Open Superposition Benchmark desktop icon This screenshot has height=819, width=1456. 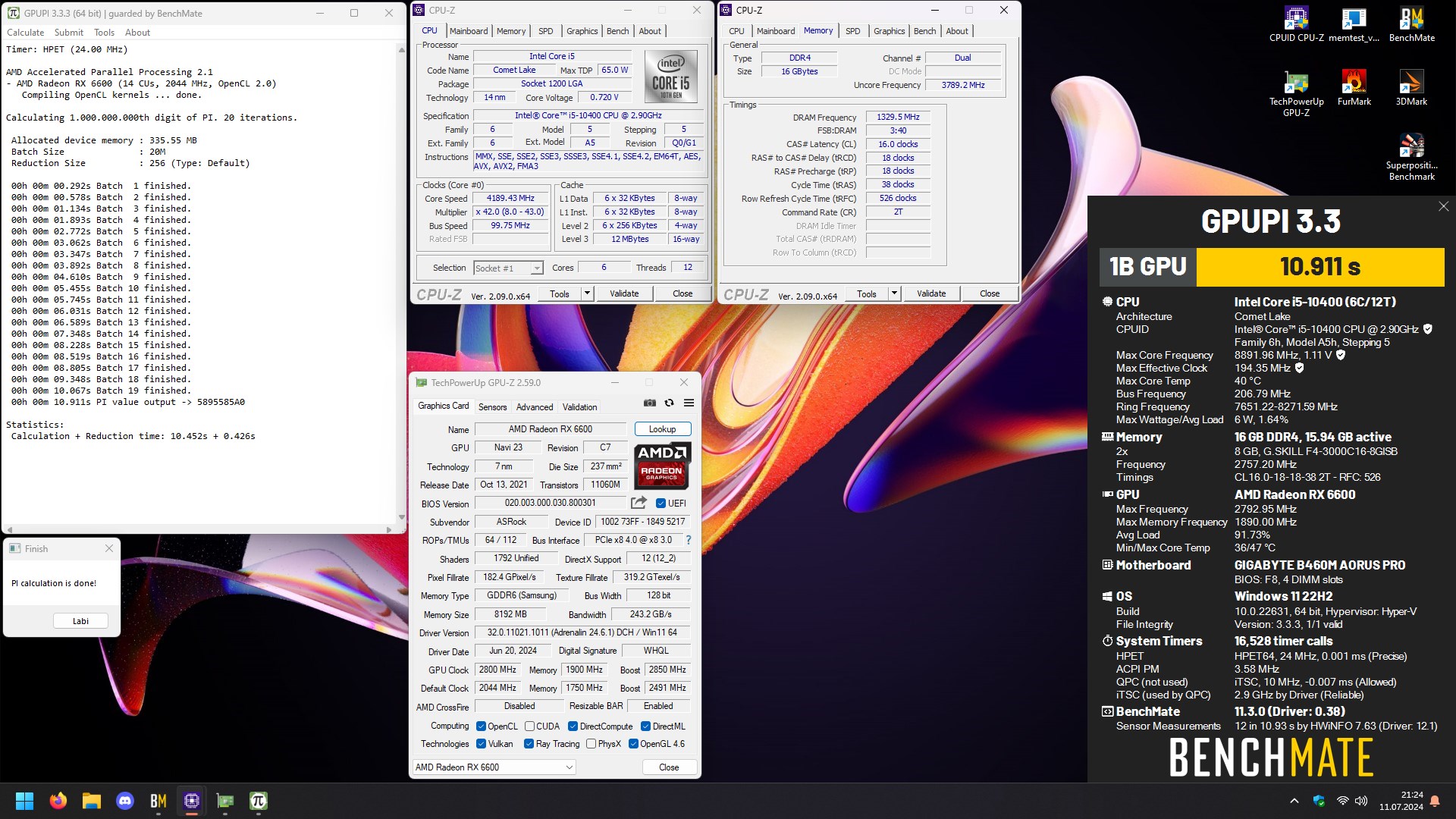click(1411, 157)
